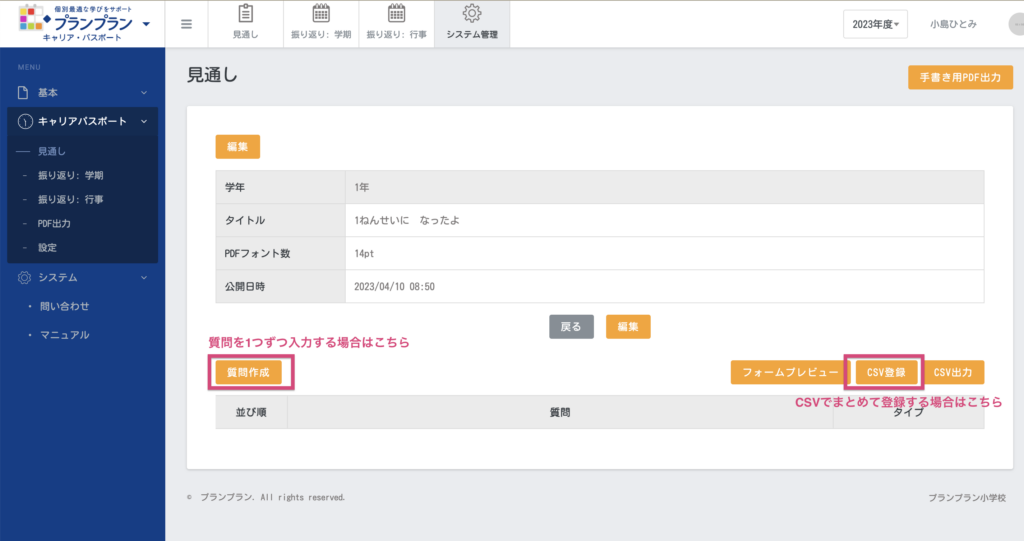Open 振り返り:学期 in the sidebar submenu
The height and width of the screenshot is (541, 1024).
coord(71,175)
